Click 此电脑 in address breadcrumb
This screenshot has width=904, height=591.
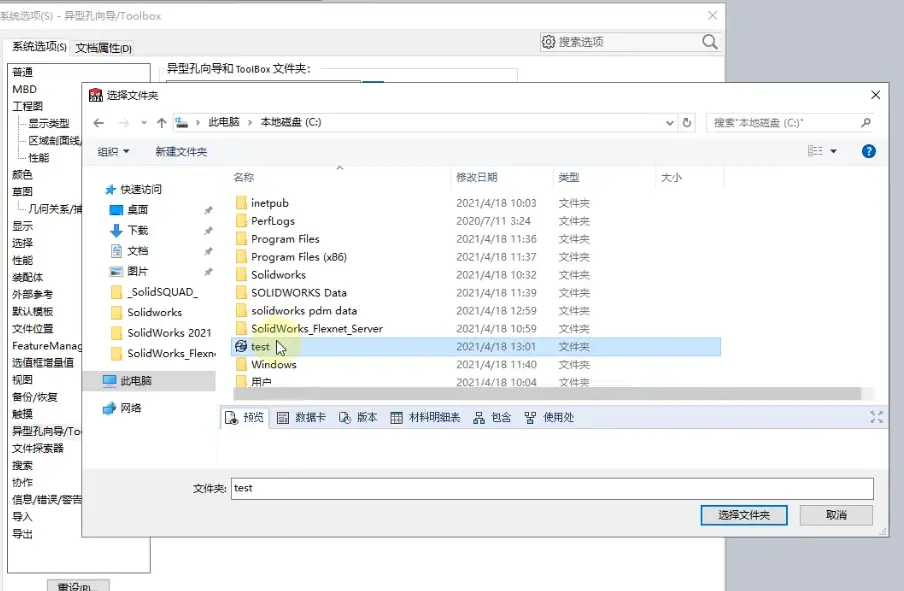pyautogui.click(x=224, y=122)
